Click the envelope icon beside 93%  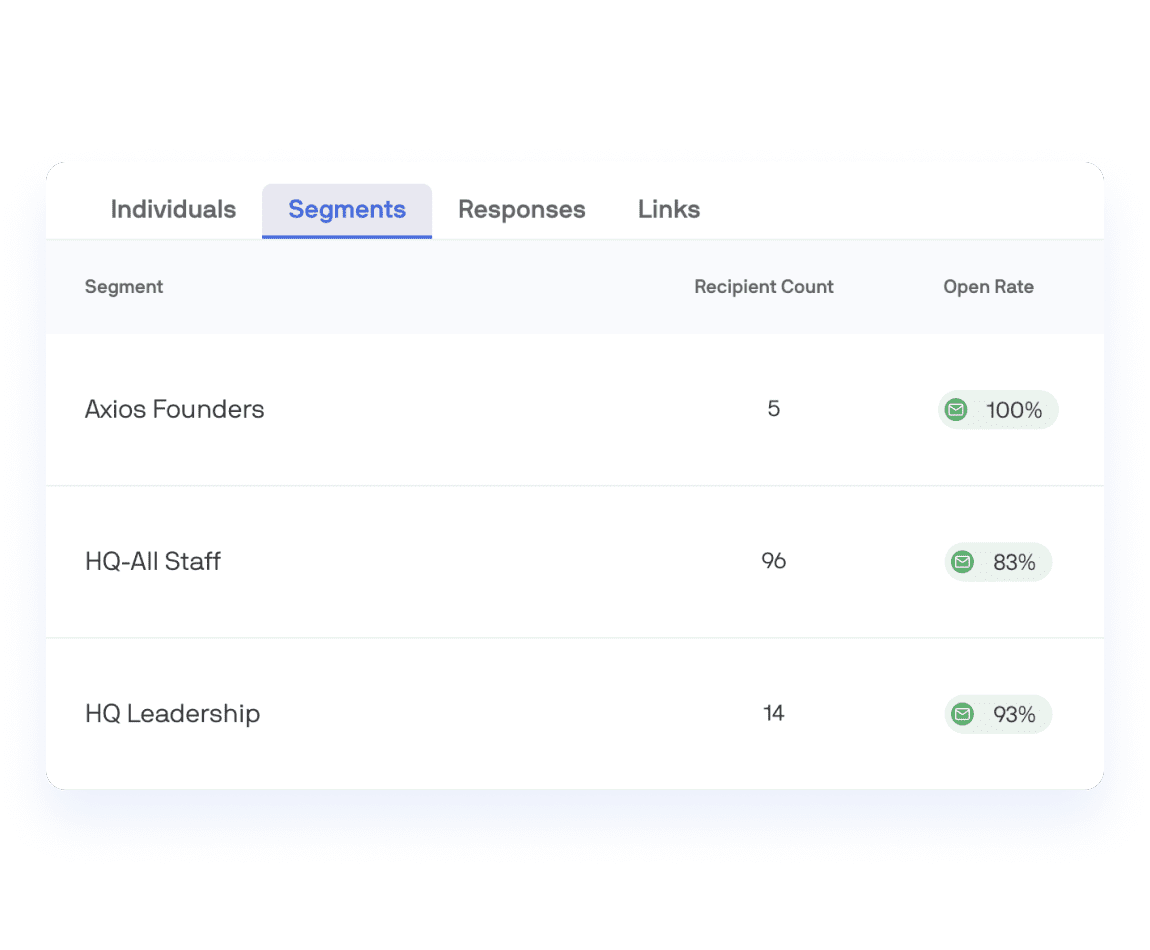[962, 714]
